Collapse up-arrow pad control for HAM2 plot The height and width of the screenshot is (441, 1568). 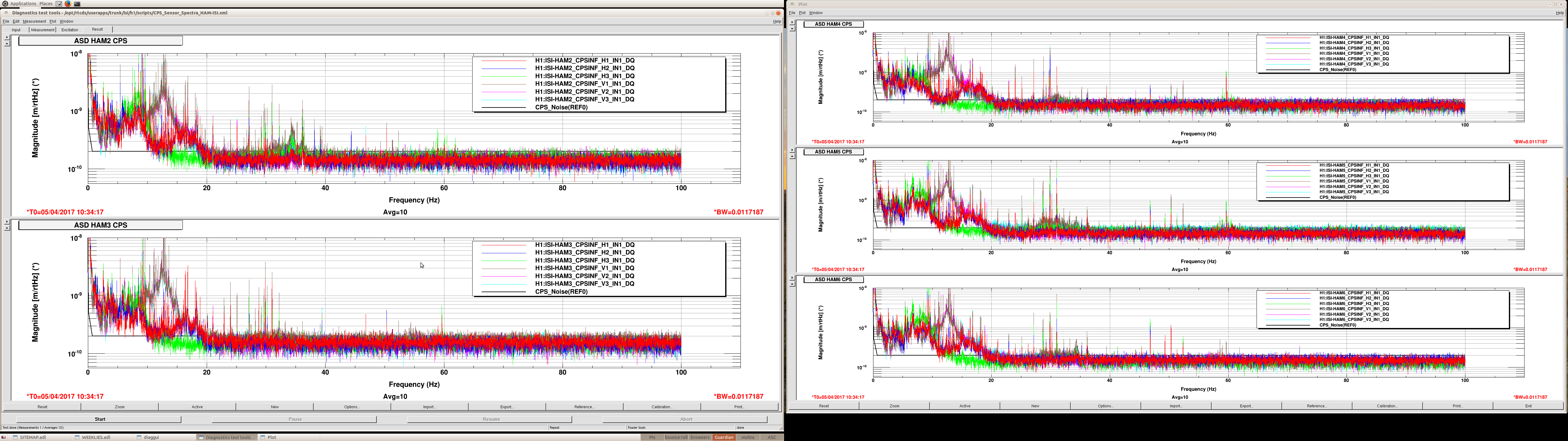pos(7,43)
